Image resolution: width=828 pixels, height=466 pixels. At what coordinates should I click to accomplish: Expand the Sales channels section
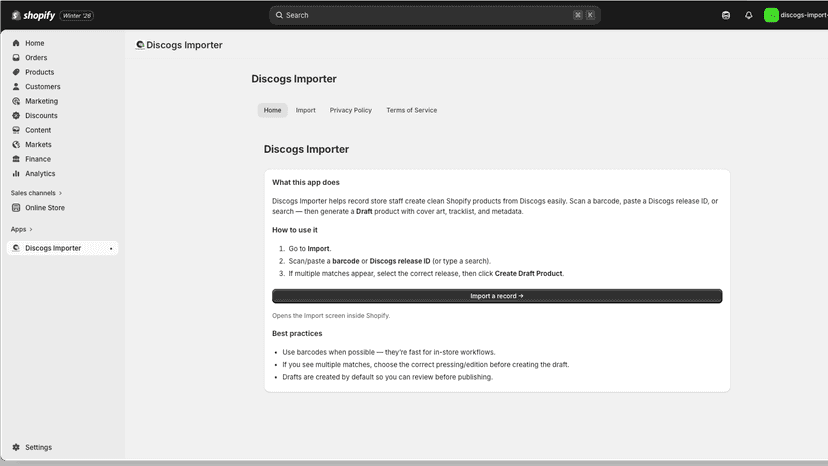click(x=36, y=193)
